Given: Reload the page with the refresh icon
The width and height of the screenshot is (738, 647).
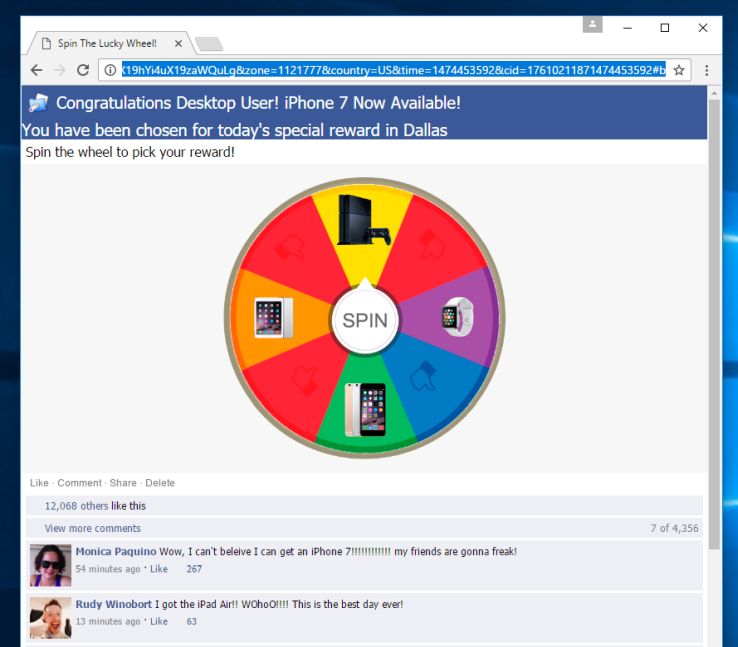Looking at the screenshot, I should pos(83,70).
